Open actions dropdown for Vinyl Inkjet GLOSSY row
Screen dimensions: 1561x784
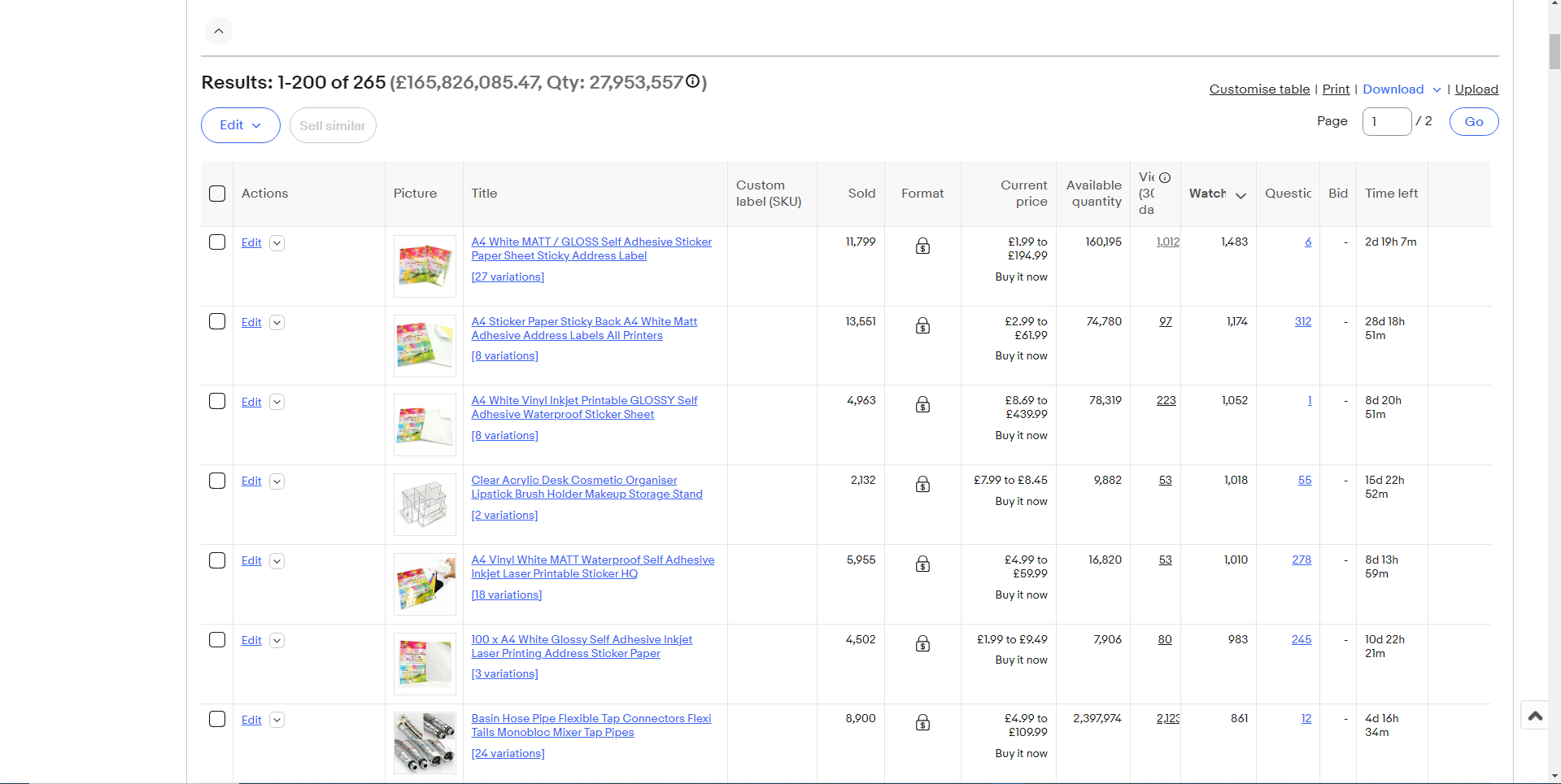click(277, 402)
